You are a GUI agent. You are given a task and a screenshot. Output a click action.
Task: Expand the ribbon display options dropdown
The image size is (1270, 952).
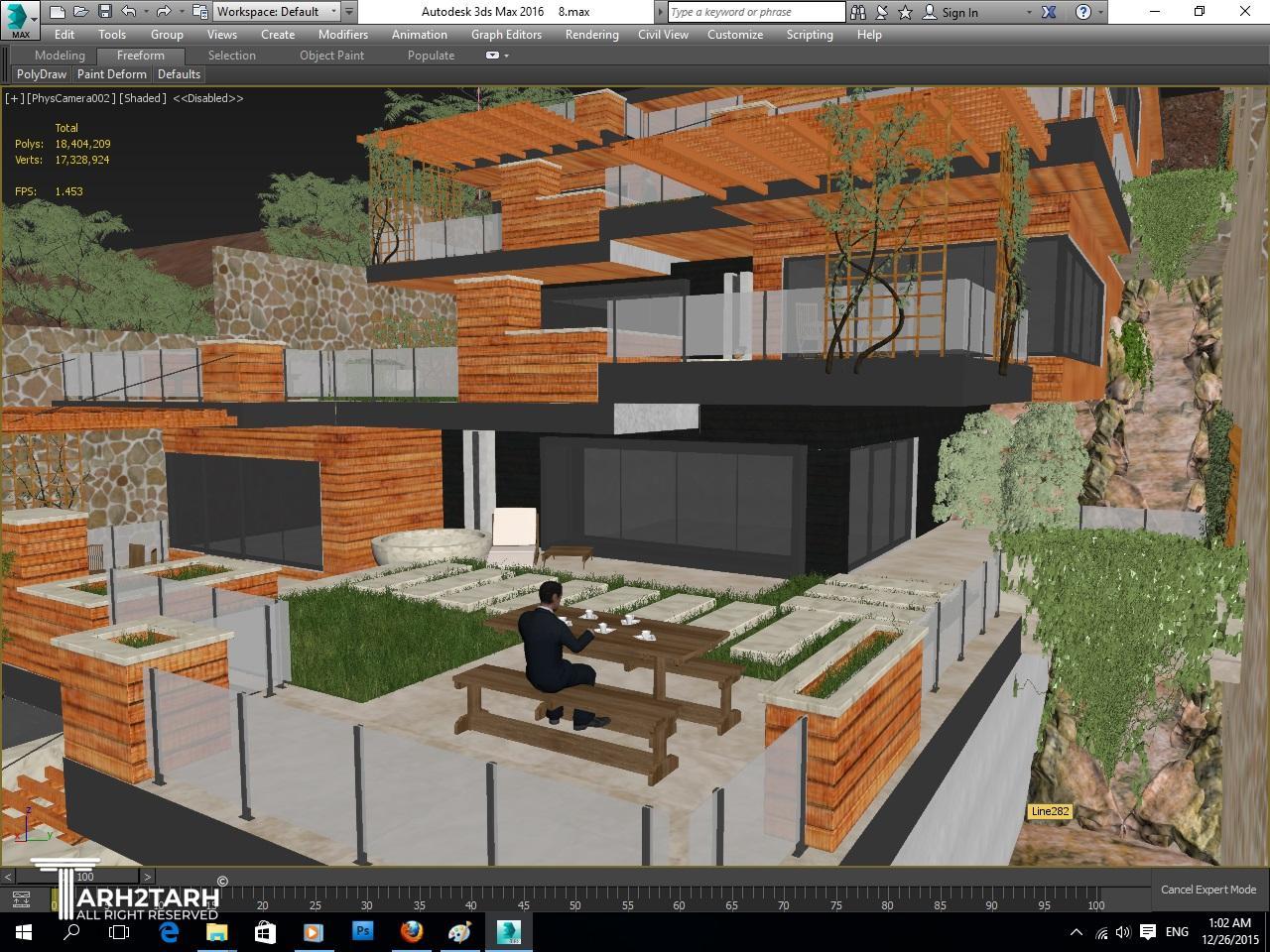point(496,56)
